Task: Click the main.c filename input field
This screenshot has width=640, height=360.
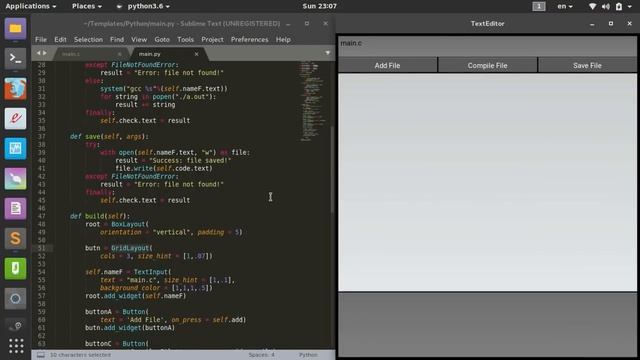Action: 487,47
